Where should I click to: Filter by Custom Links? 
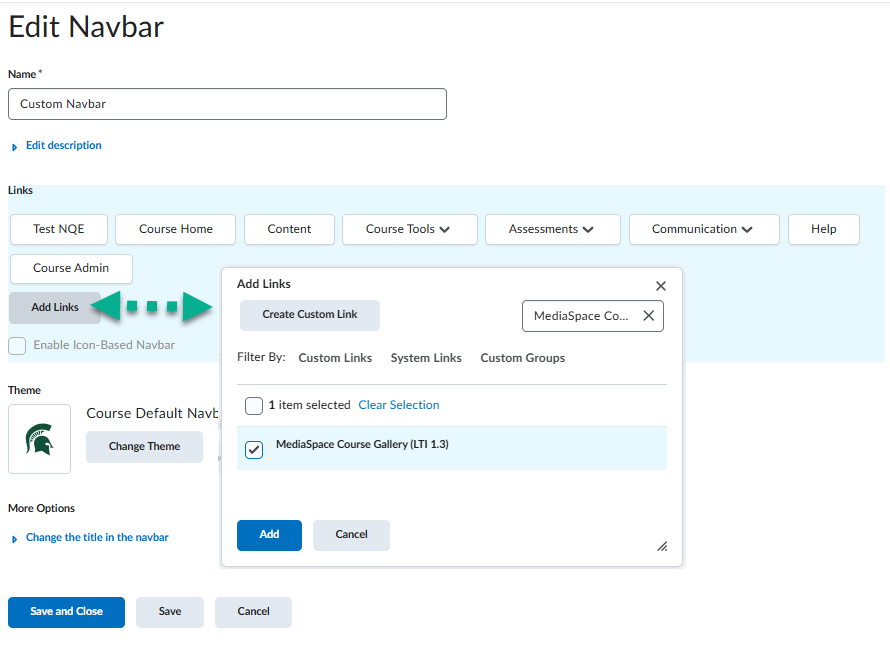pyautogui.click(x=335, y=358)
